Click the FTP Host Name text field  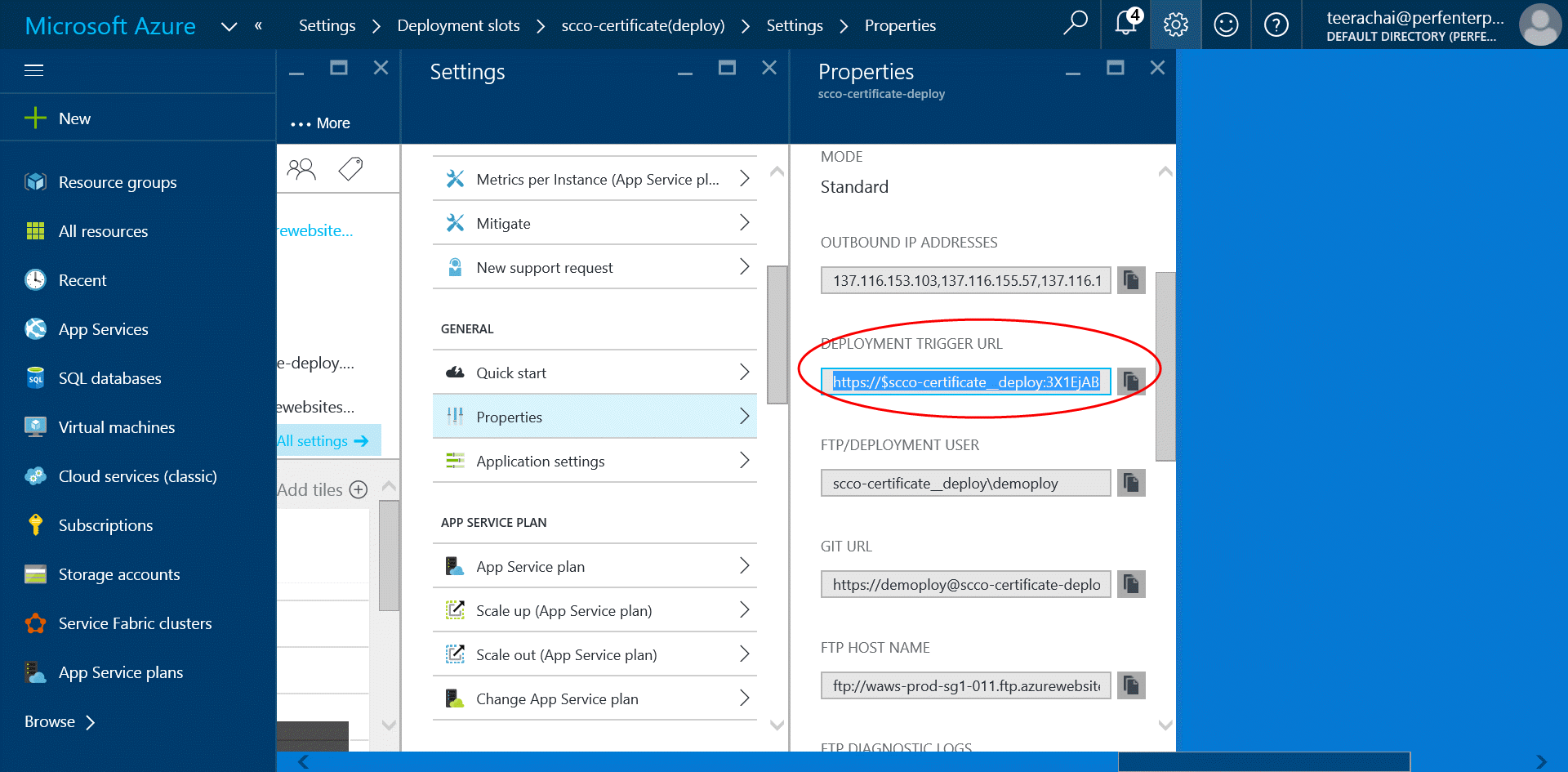(965, 685)
